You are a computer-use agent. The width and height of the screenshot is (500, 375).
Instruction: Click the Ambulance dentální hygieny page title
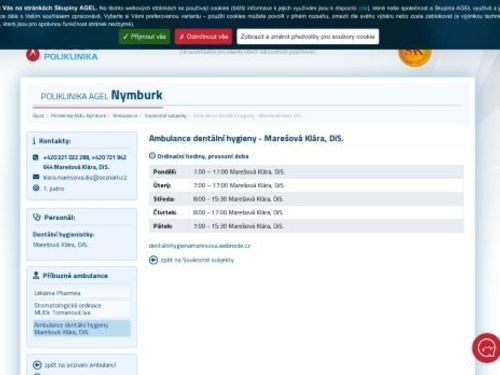246,138
